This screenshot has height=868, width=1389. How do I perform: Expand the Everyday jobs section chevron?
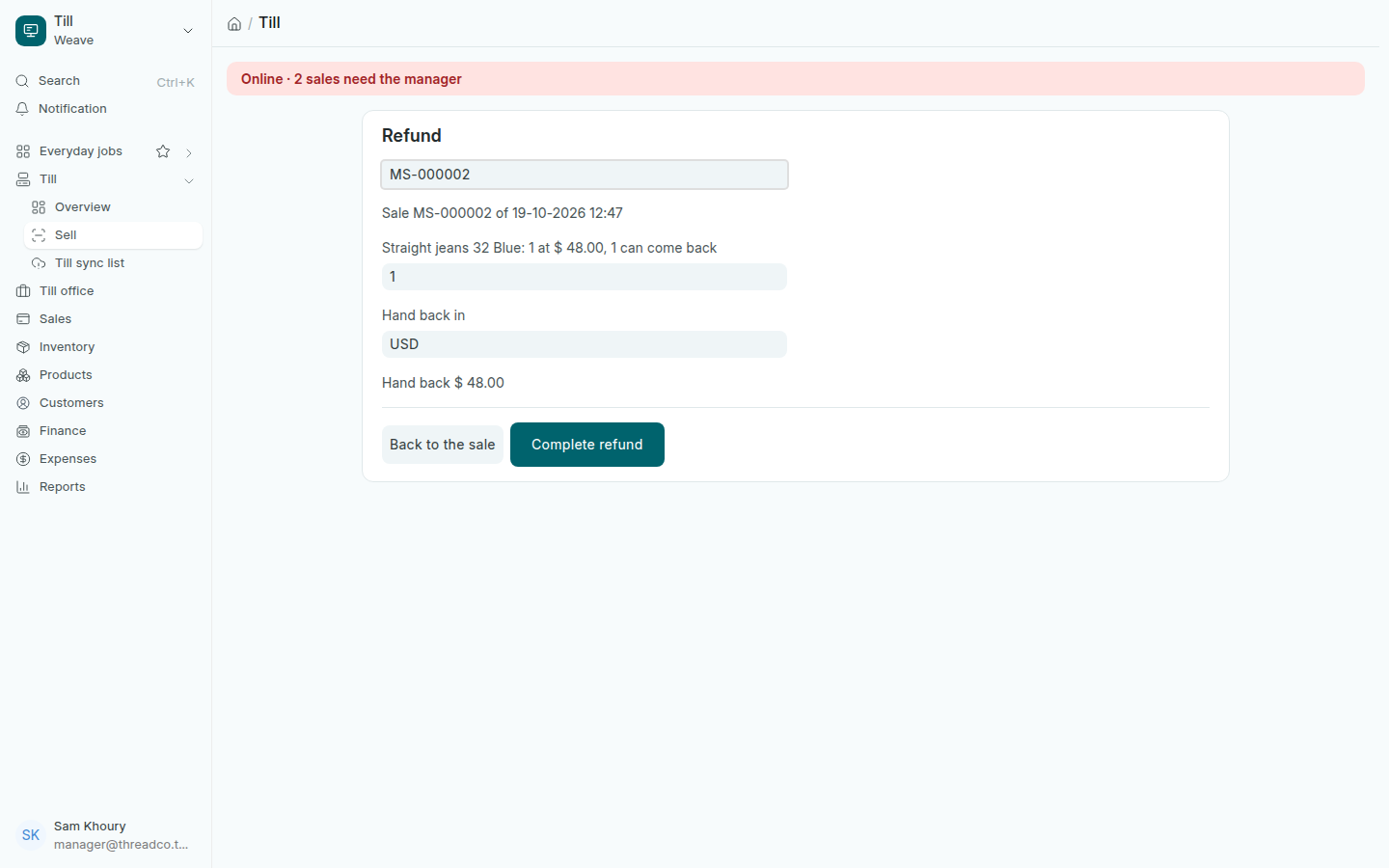pyautogui.click(x=189, y=152)
